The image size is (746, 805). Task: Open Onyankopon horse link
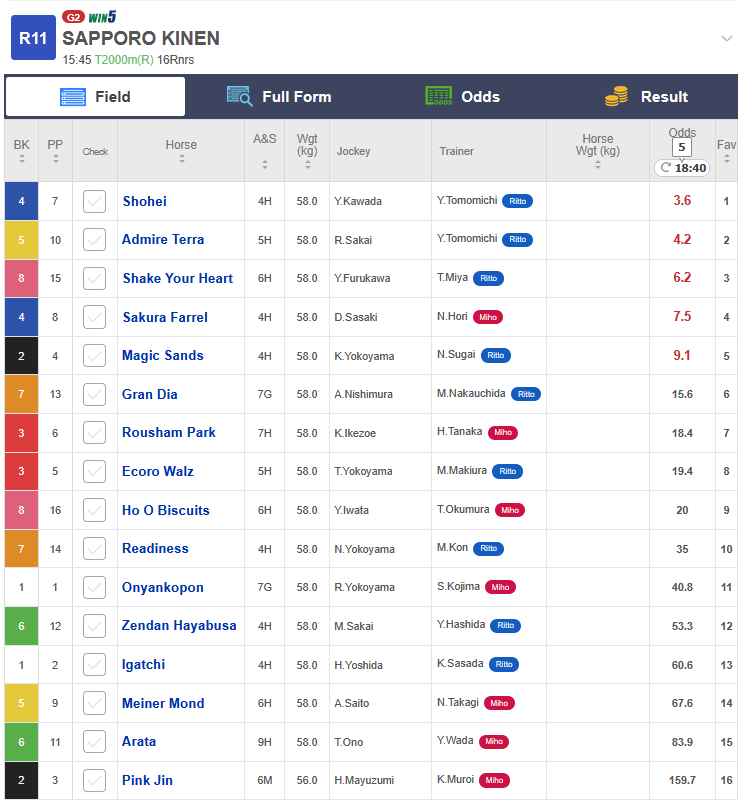click(x=162, y=587)
